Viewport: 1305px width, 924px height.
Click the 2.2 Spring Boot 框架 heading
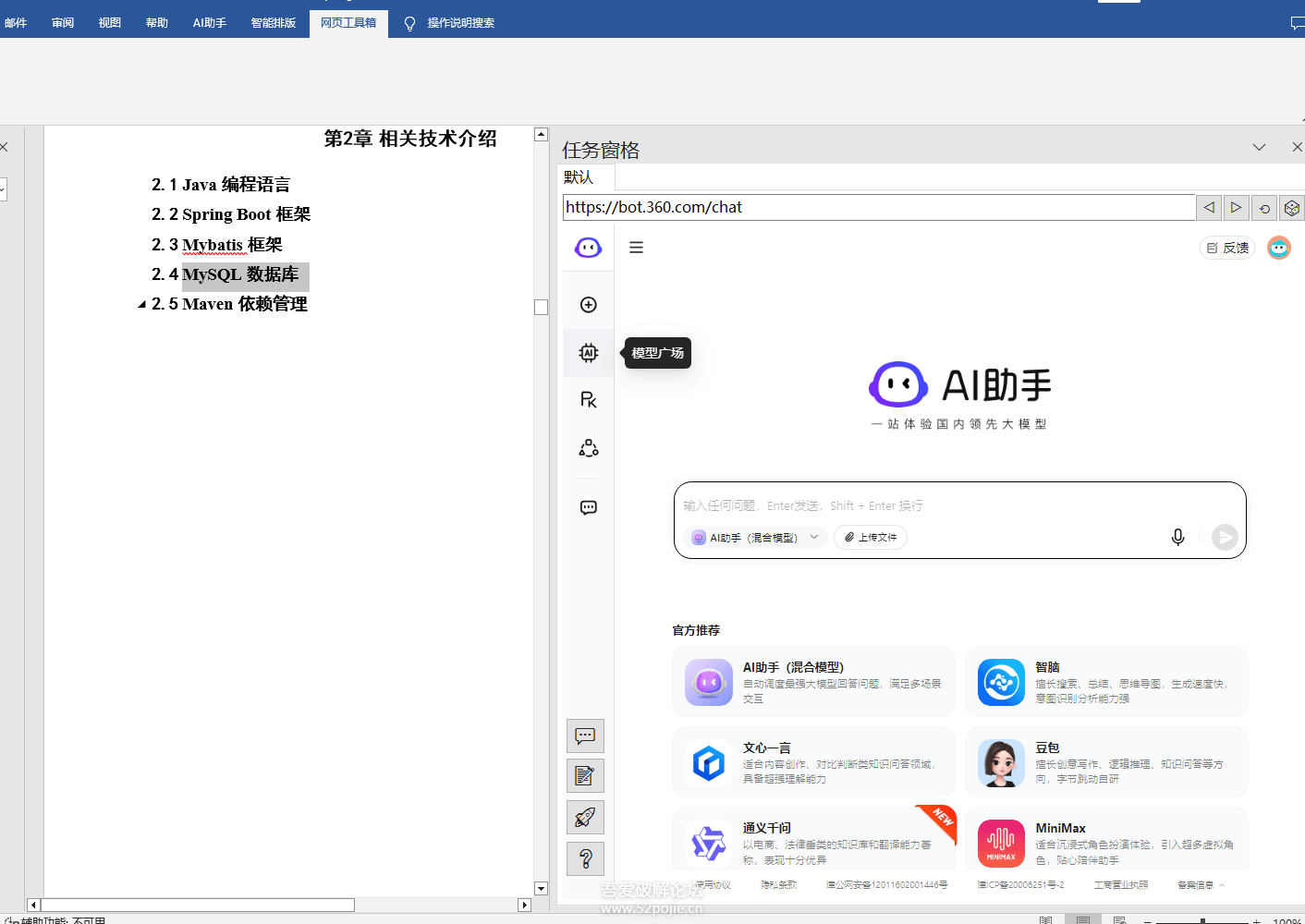pos(231,214)
